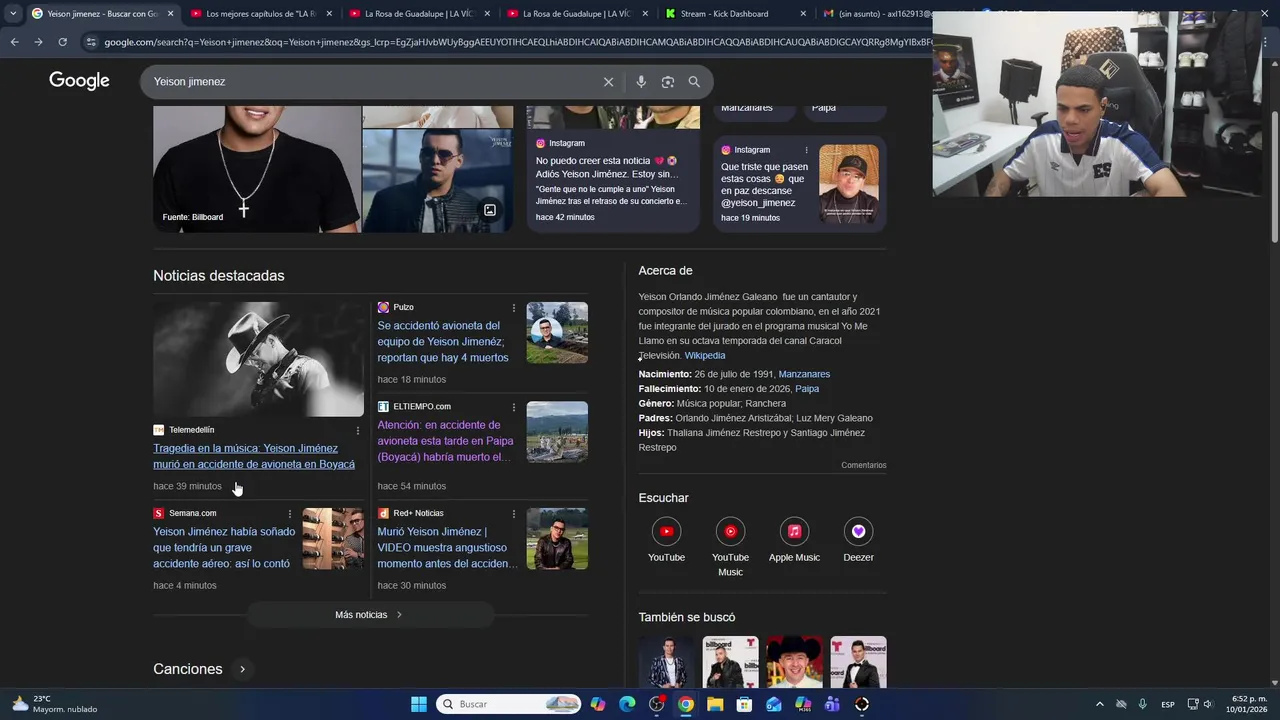Viewport: 1280px width, 720px height.
Task: Open Pulzo avioneta accident headline
Action: pos(443,342)
